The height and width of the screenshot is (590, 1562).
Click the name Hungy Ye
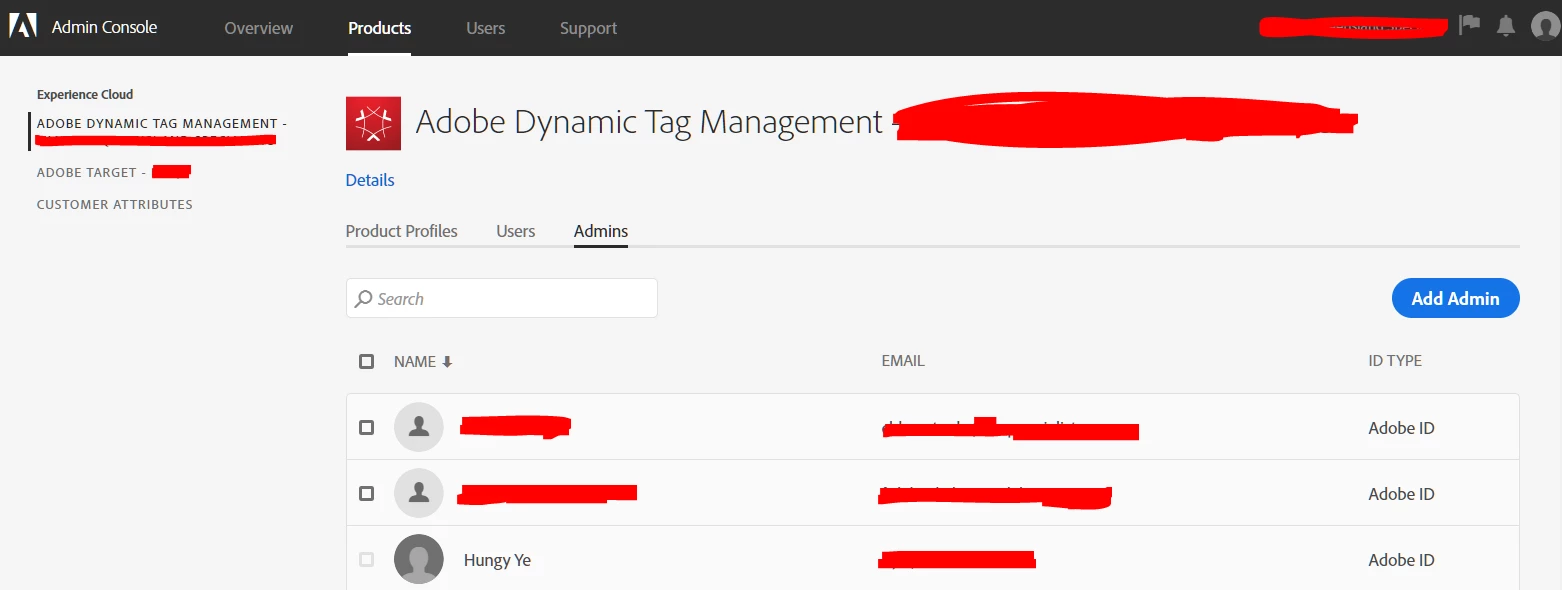[x=497, y=560]
